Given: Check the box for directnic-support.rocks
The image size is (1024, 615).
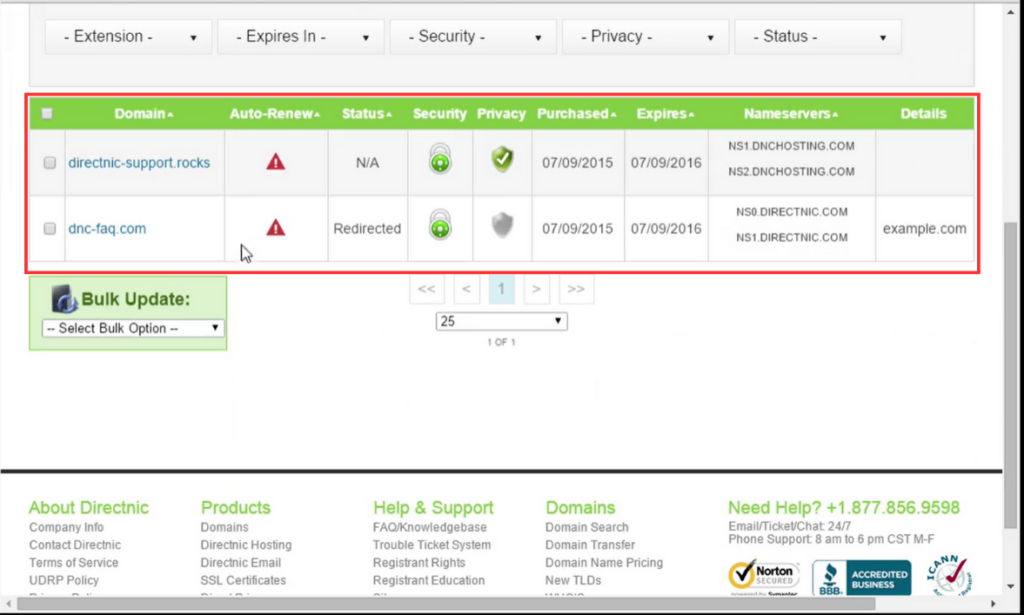Looking at the screenshot, I should [50, 163].
